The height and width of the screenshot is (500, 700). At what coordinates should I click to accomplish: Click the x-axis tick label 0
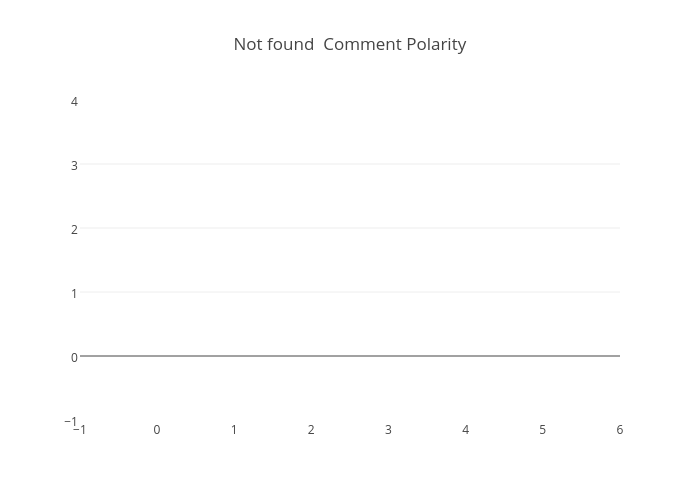pyautogui.click(x=157, y=430)
